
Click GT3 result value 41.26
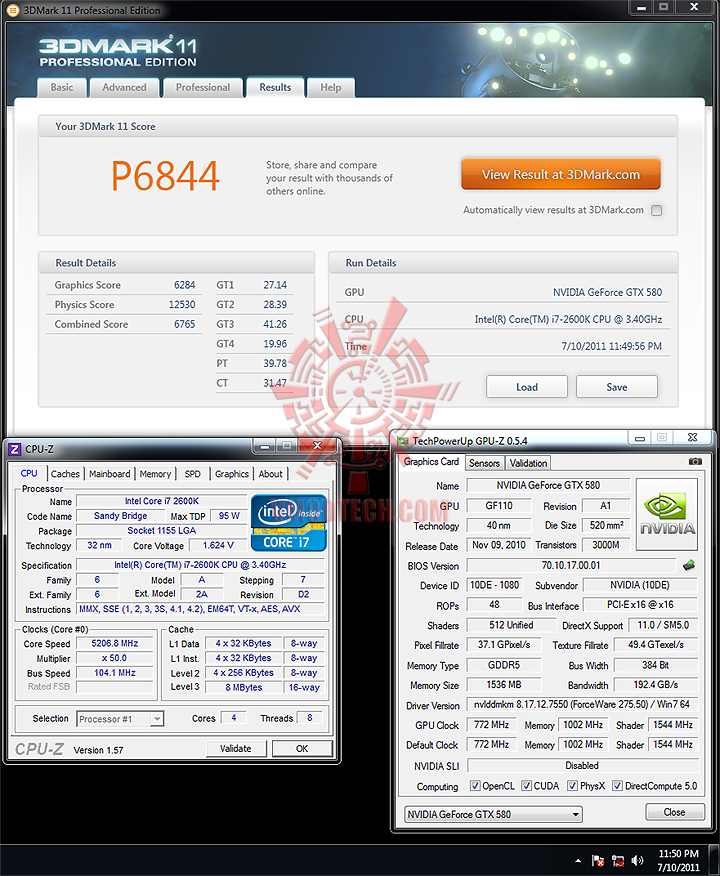click(275, 325)
